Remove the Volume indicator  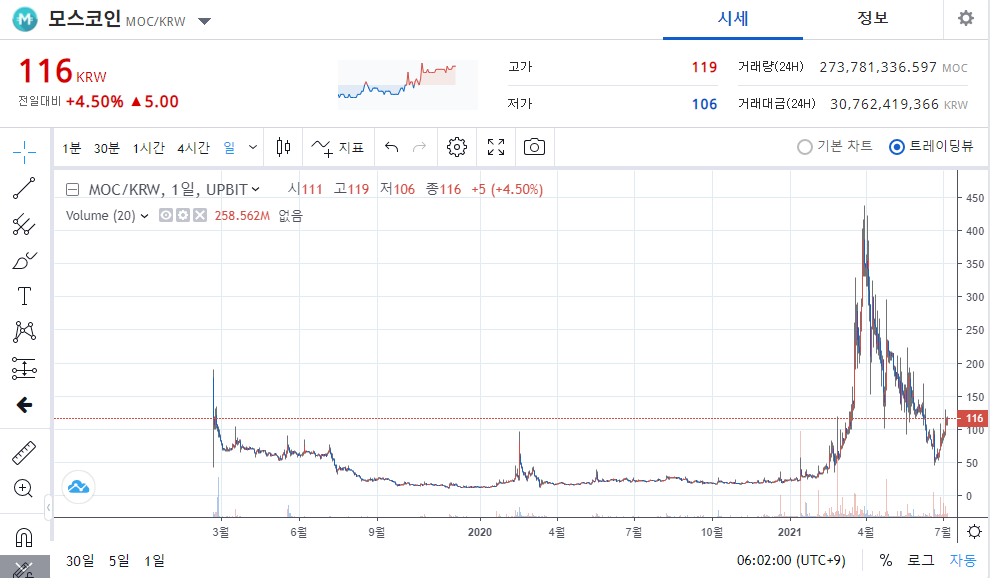coord(200,215)
